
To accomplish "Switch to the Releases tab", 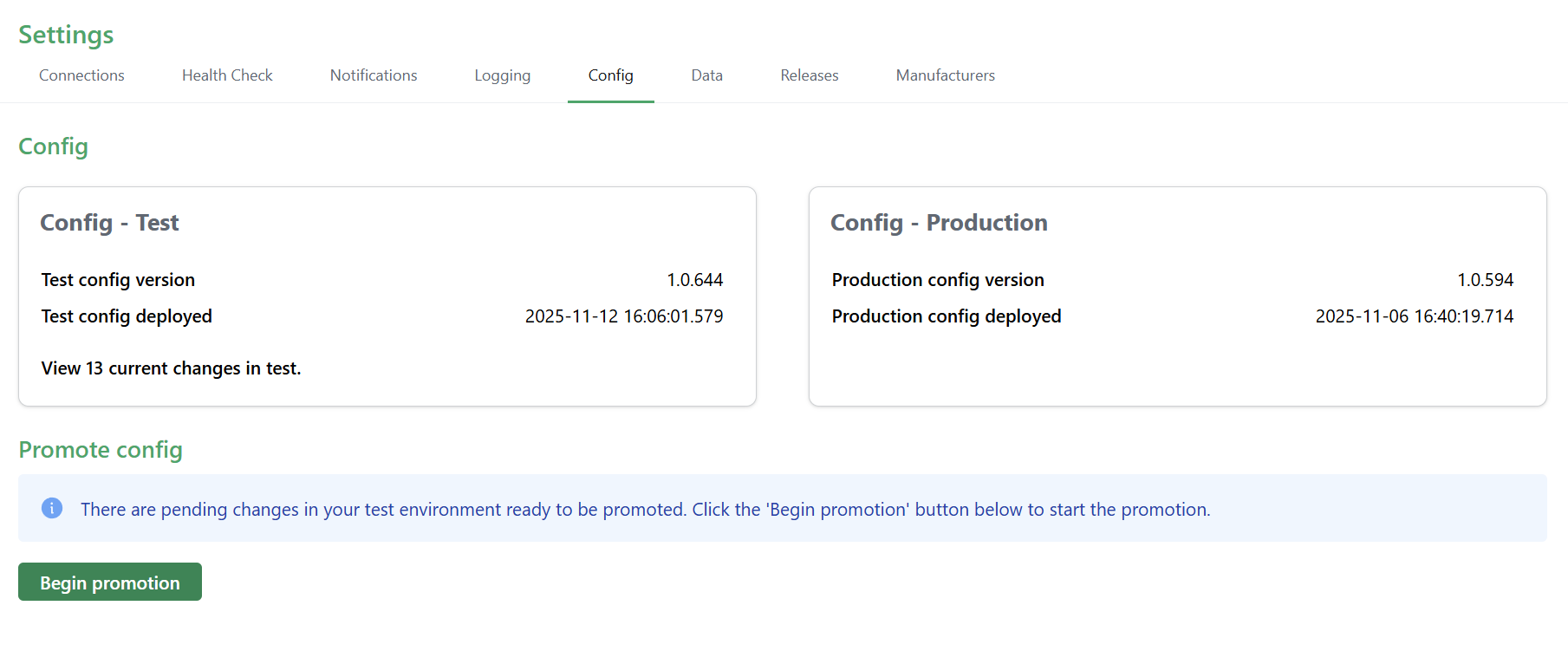I will click(810, 75).
